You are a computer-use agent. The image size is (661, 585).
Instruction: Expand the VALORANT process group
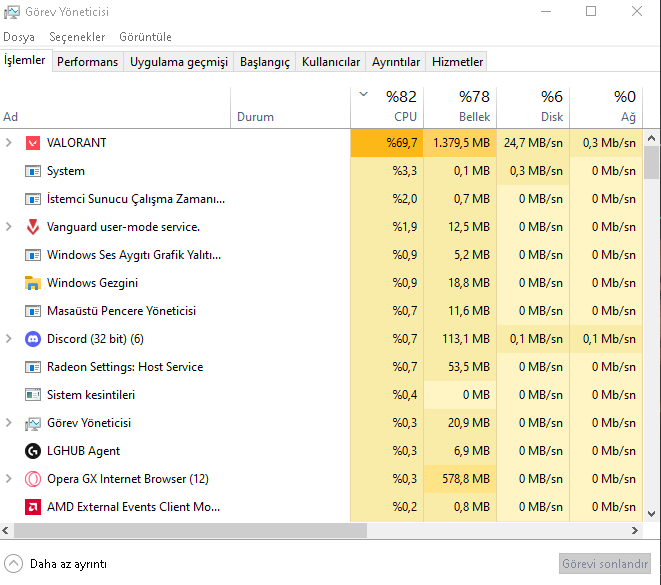coord(8,143)
